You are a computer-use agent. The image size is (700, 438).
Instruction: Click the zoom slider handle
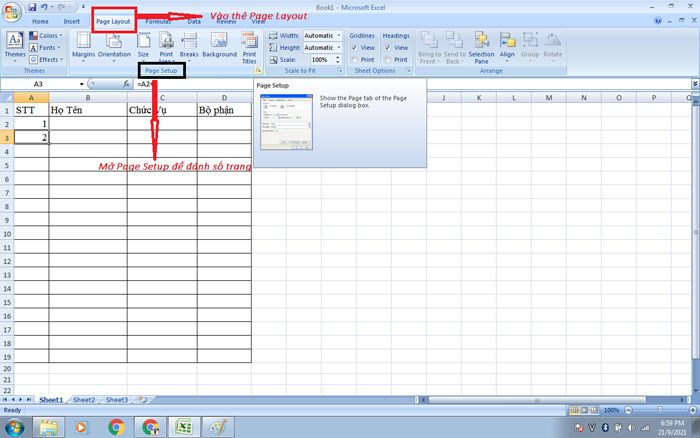(660, 410)
